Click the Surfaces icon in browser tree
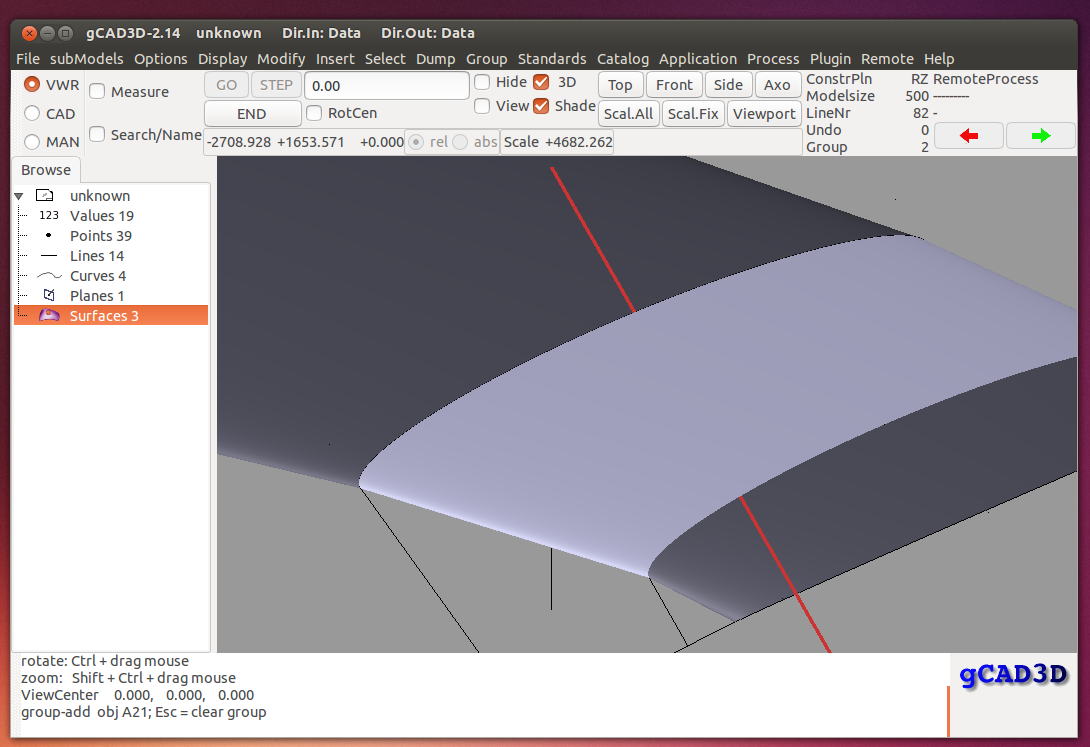This screenshot has width=1090, height=747. 49,315
